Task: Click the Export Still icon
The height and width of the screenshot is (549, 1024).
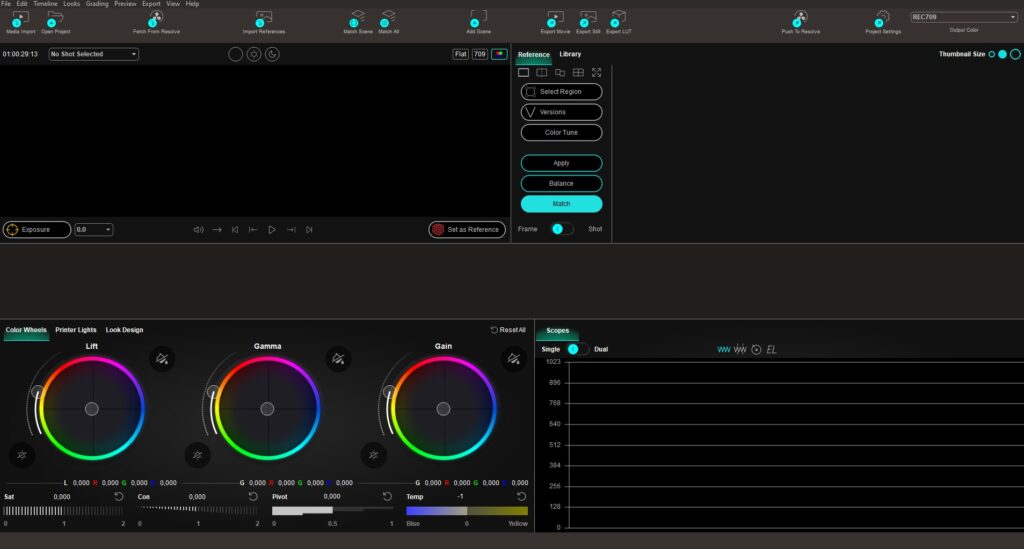Action: coord(588,19)
